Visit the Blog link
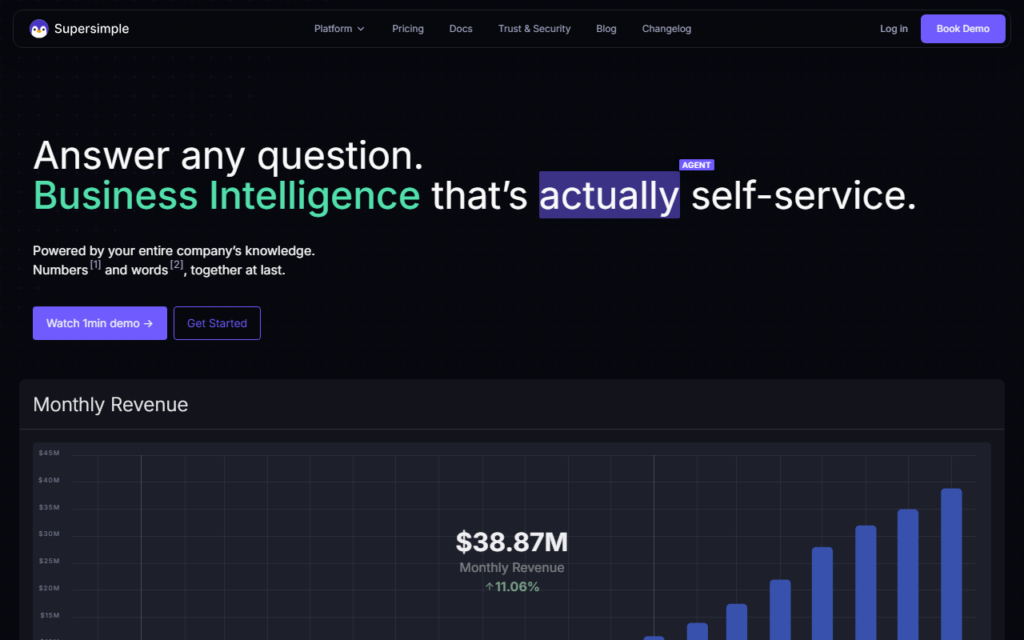This screenshot has width=1024, height=640. [x=606, y=29]
